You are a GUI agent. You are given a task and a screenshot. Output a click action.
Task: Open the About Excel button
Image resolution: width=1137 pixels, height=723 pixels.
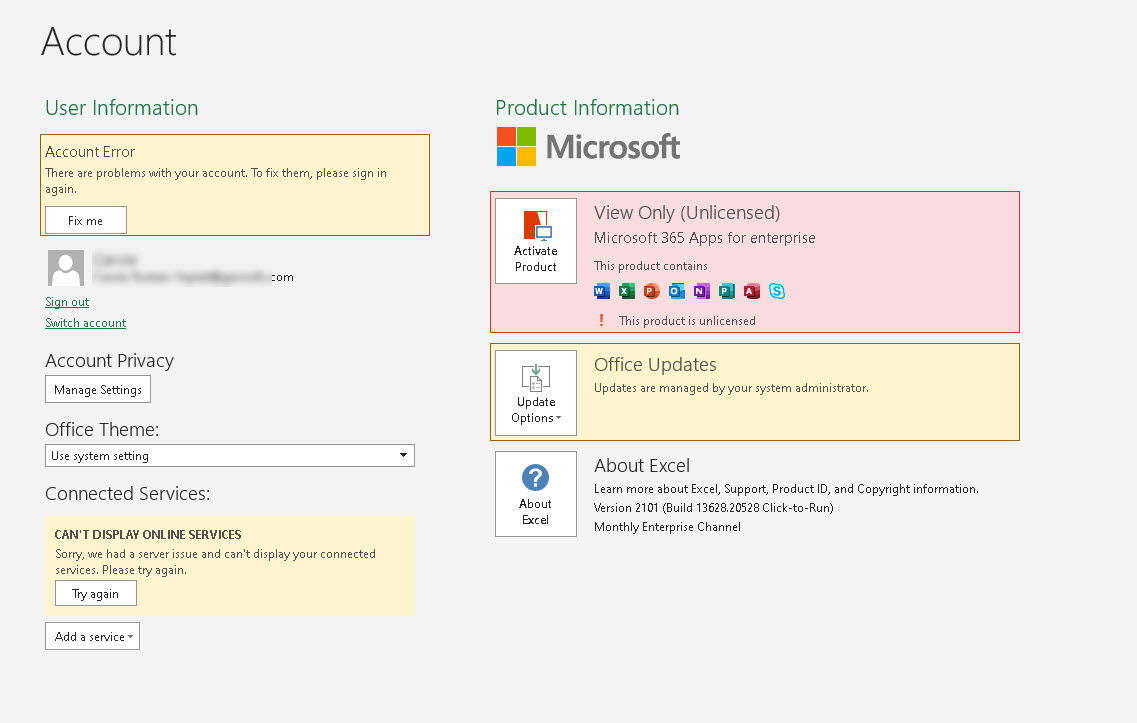536,494
